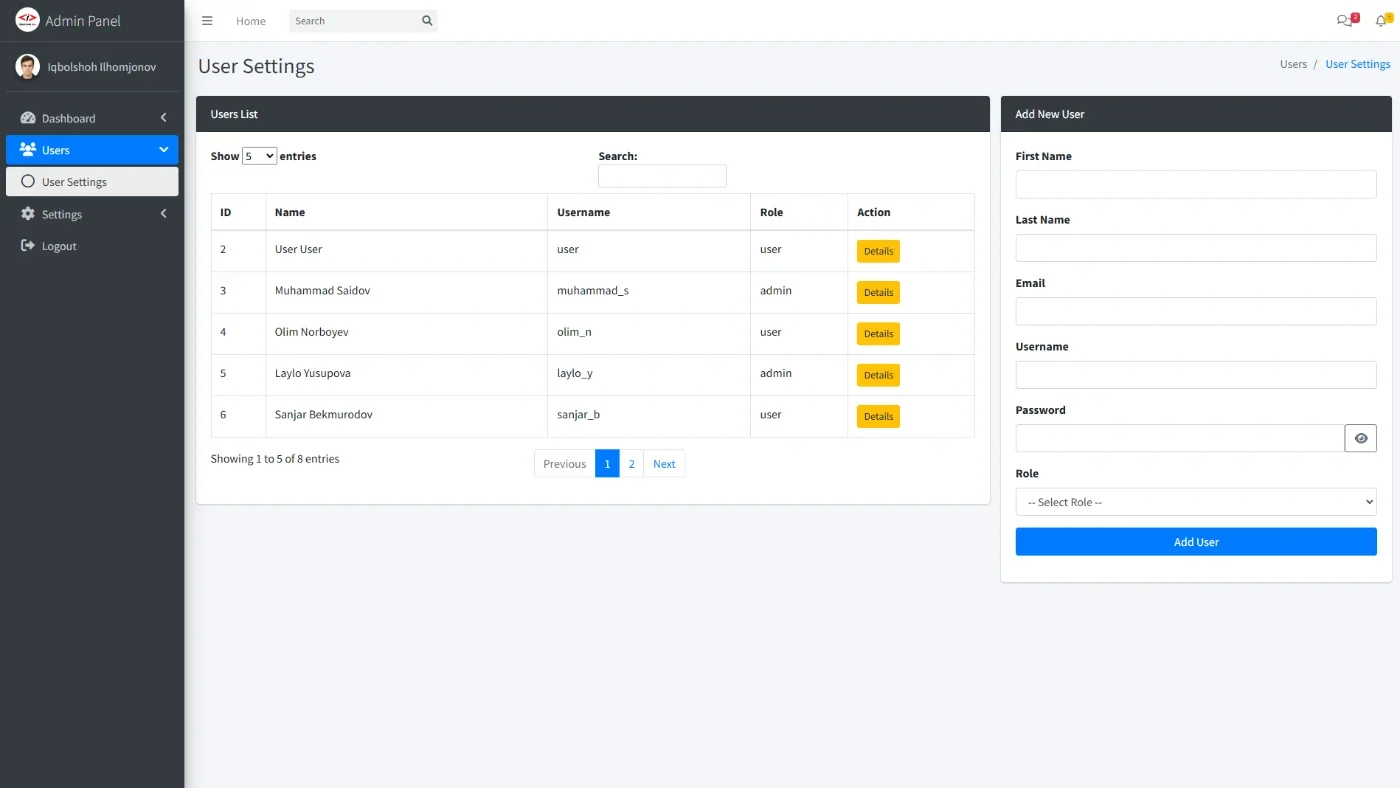
Task: Open the Select Role dropdown
Action: tap(1196, 502)
